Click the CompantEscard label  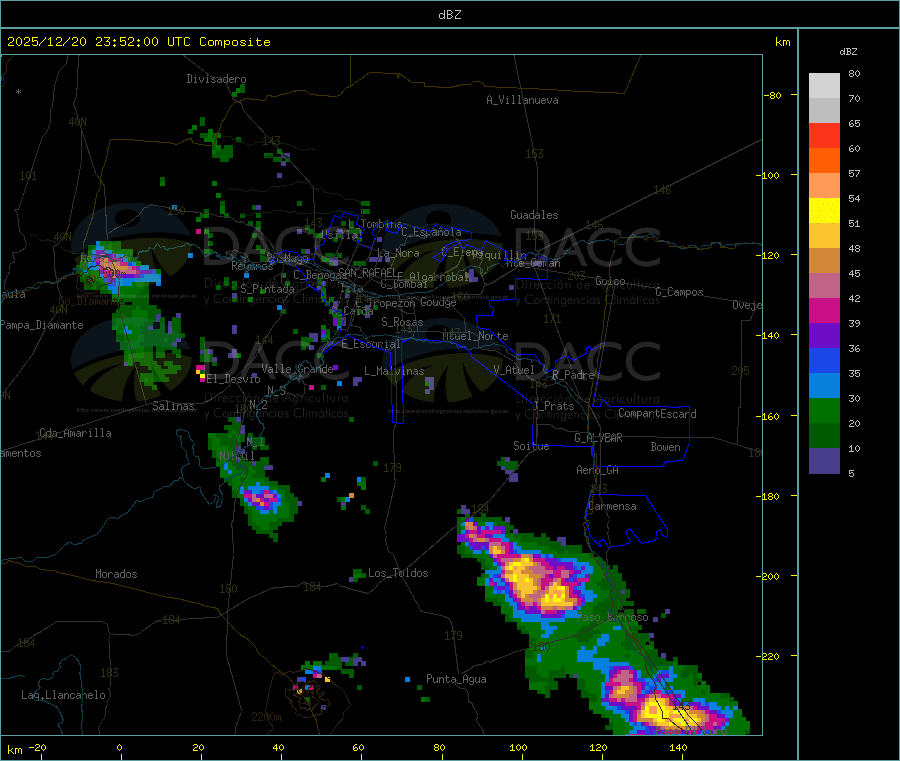coord(657,413)
